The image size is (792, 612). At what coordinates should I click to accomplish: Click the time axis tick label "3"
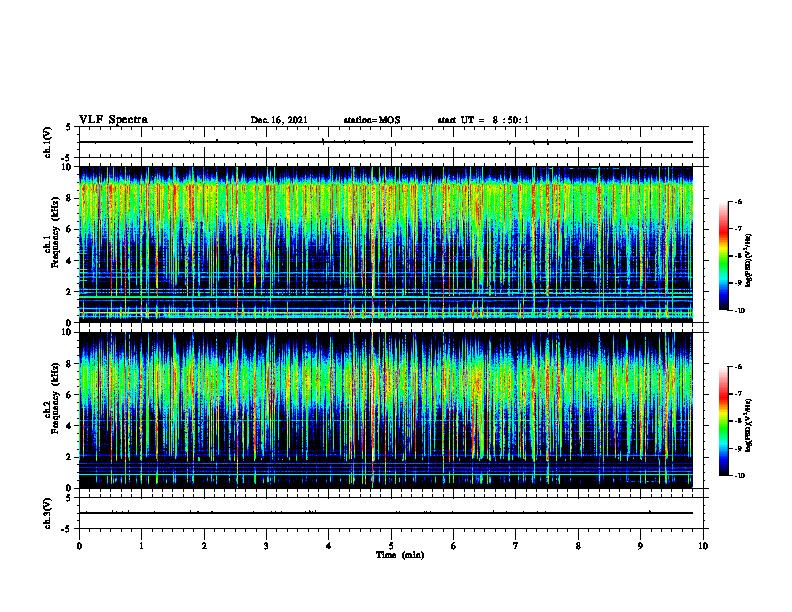tap(266, 546)
